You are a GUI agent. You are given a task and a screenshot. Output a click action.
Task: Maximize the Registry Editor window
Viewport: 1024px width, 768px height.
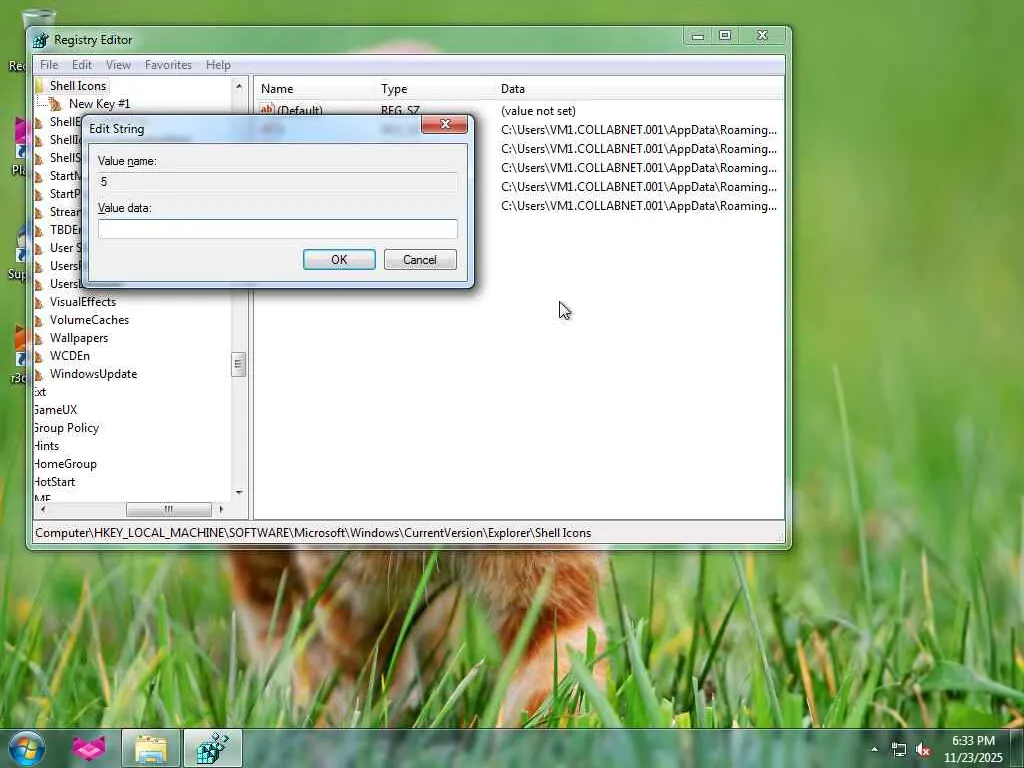(x=725, y=35)
